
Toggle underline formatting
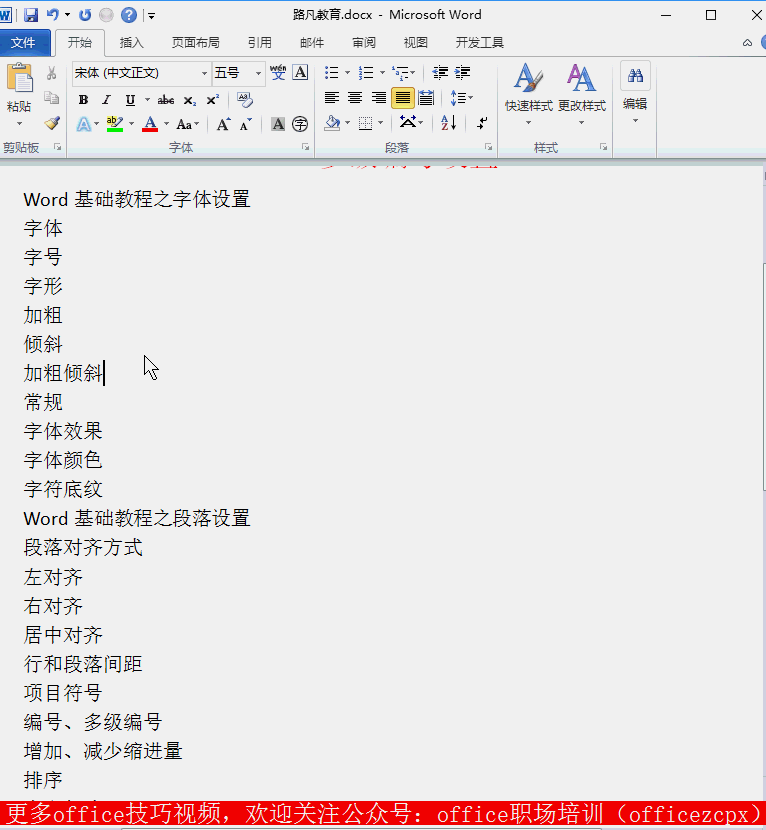pyautogui.click(x=130, y=100)
